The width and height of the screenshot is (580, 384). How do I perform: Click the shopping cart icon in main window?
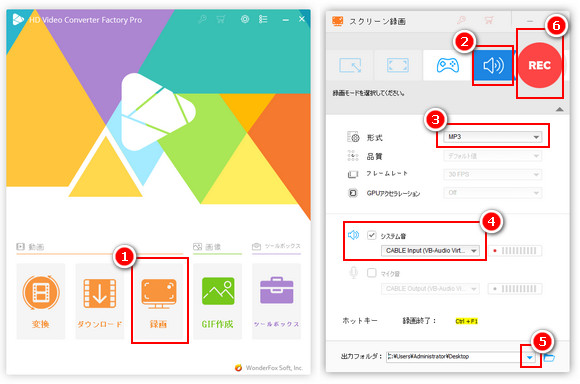pyautogui.click(x=221, y=19)
